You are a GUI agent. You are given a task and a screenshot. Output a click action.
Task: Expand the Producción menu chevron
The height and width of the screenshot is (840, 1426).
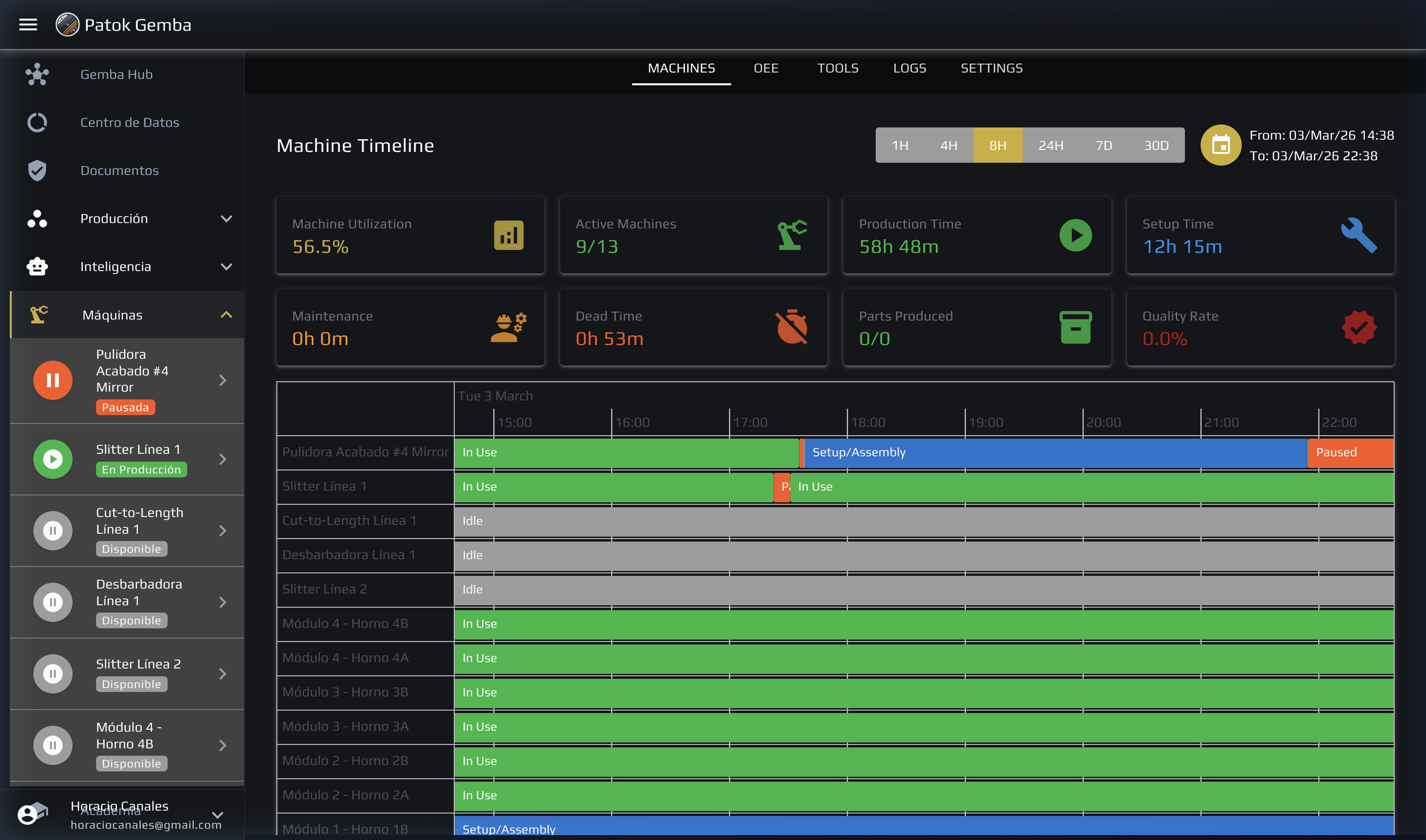pyautogui.click(x=226, y=219)
